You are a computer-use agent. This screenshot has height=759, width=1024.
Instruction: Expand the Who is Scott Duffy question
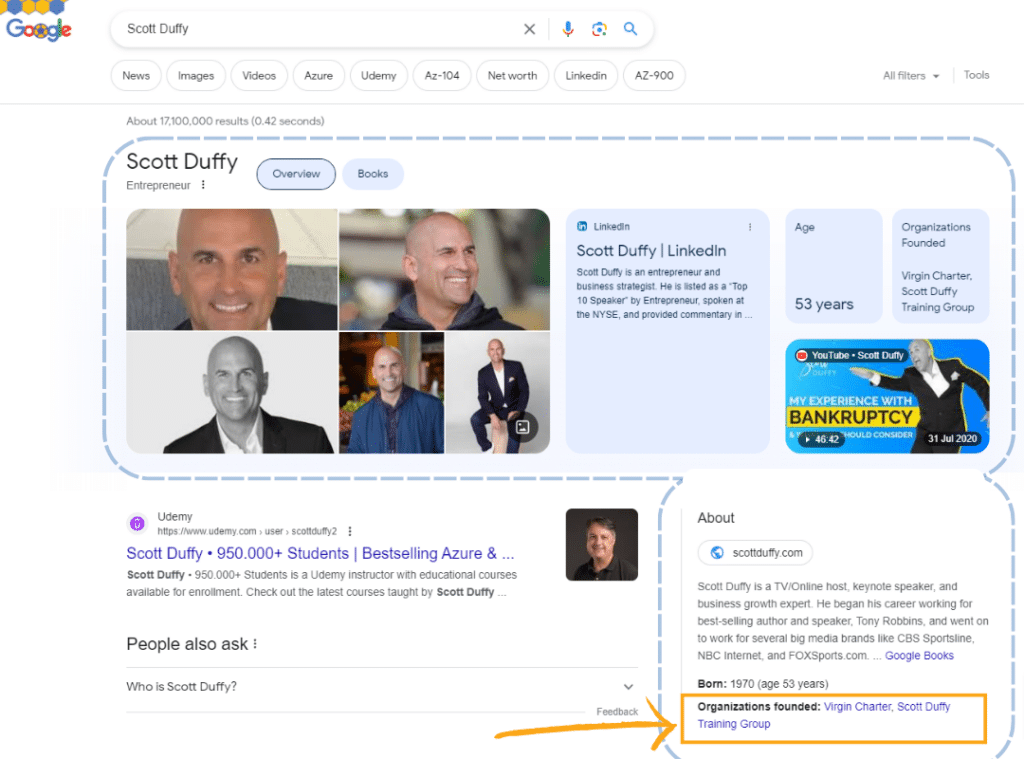click(380, 686)
